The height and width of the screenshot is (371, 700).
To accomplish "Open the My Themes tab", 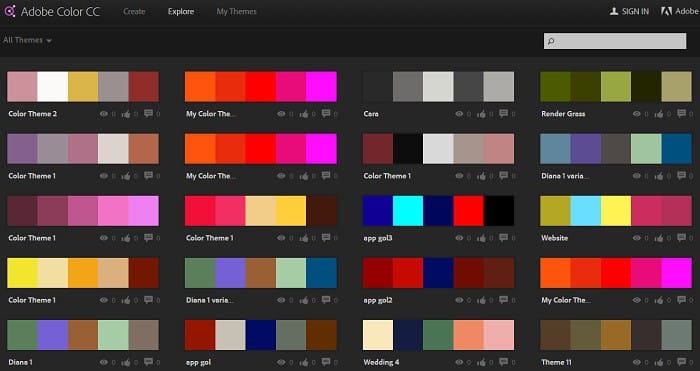I will pyautogui.click(x=237, y=12).
